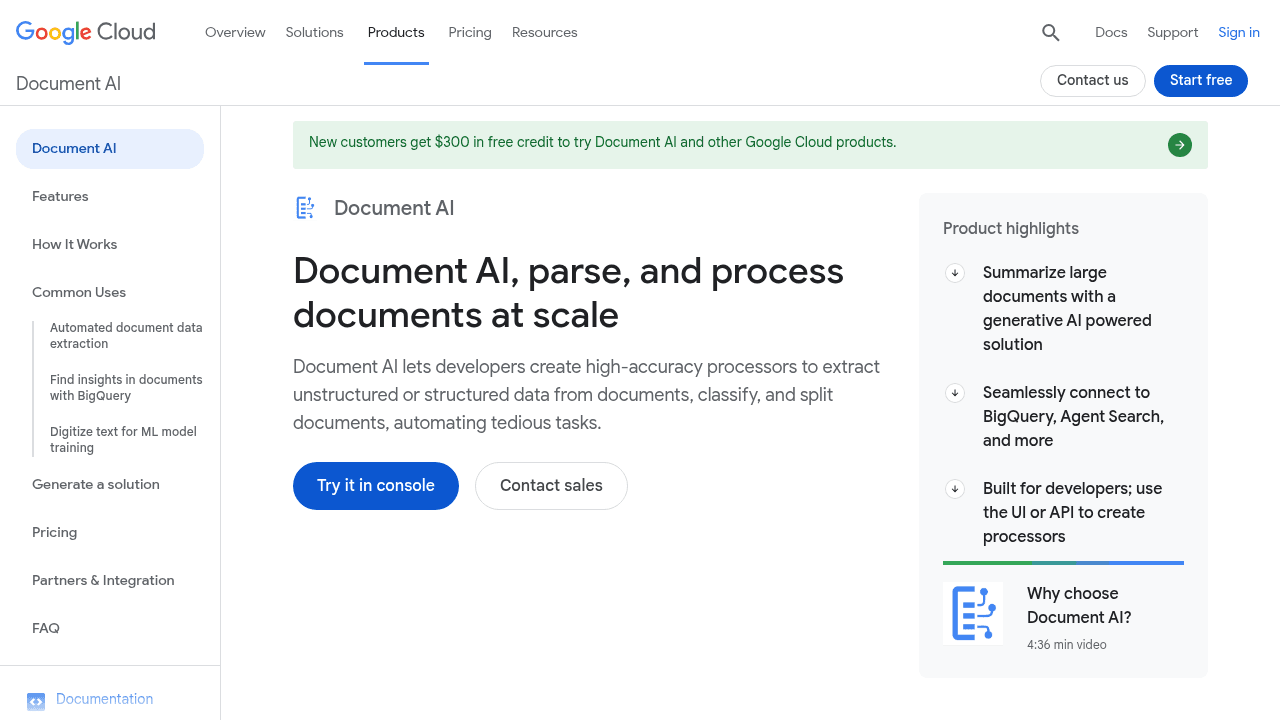
Task: Click the Product highlights heading
Action: pyautogui.click(x=1011, y=228)
